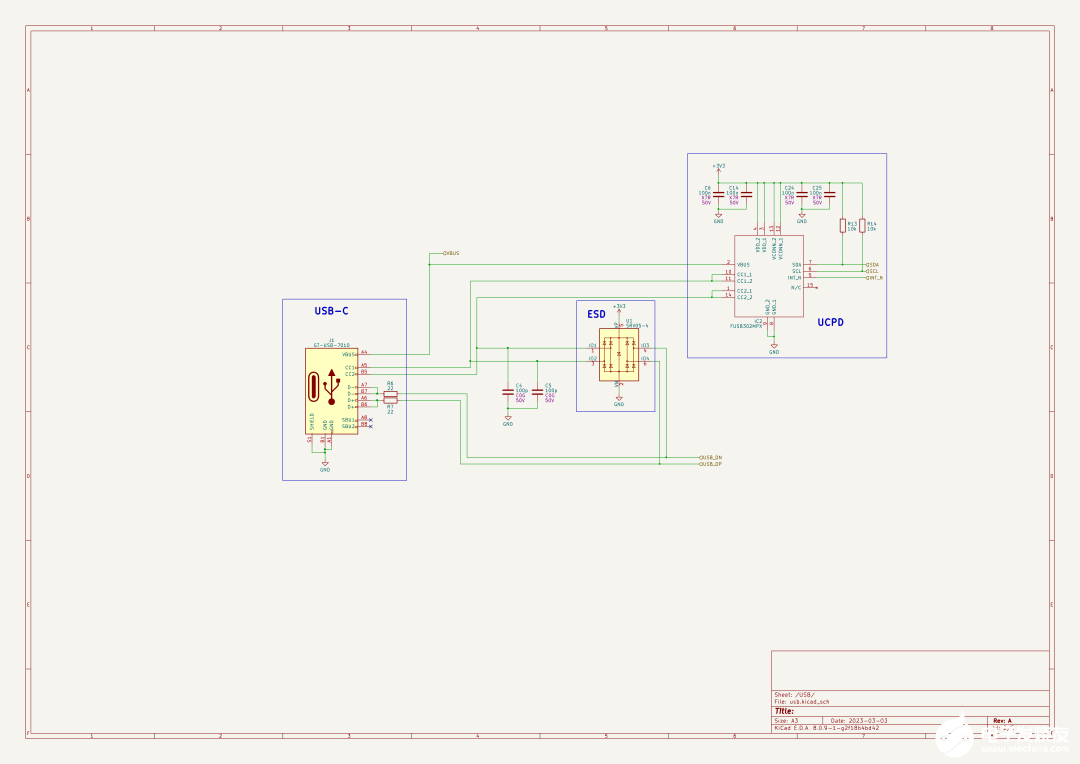The image size is (1080, 764).
Task: Click the GND symbol under capacitor C4
Action: (508, 420)
